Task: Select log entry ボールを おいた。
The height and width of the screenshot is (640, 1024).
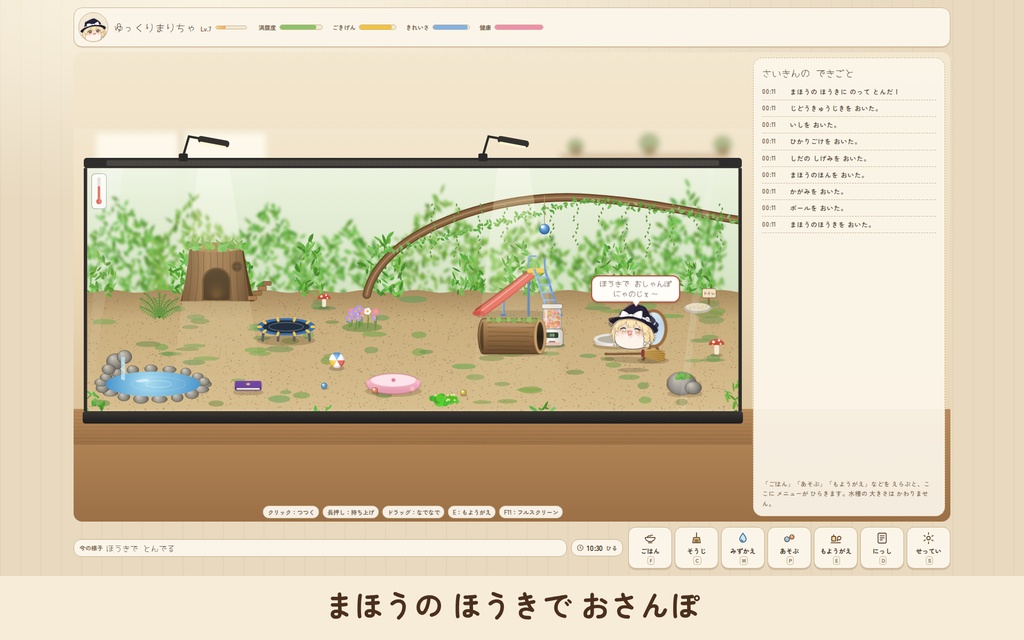Action: [x=848, y=208]
